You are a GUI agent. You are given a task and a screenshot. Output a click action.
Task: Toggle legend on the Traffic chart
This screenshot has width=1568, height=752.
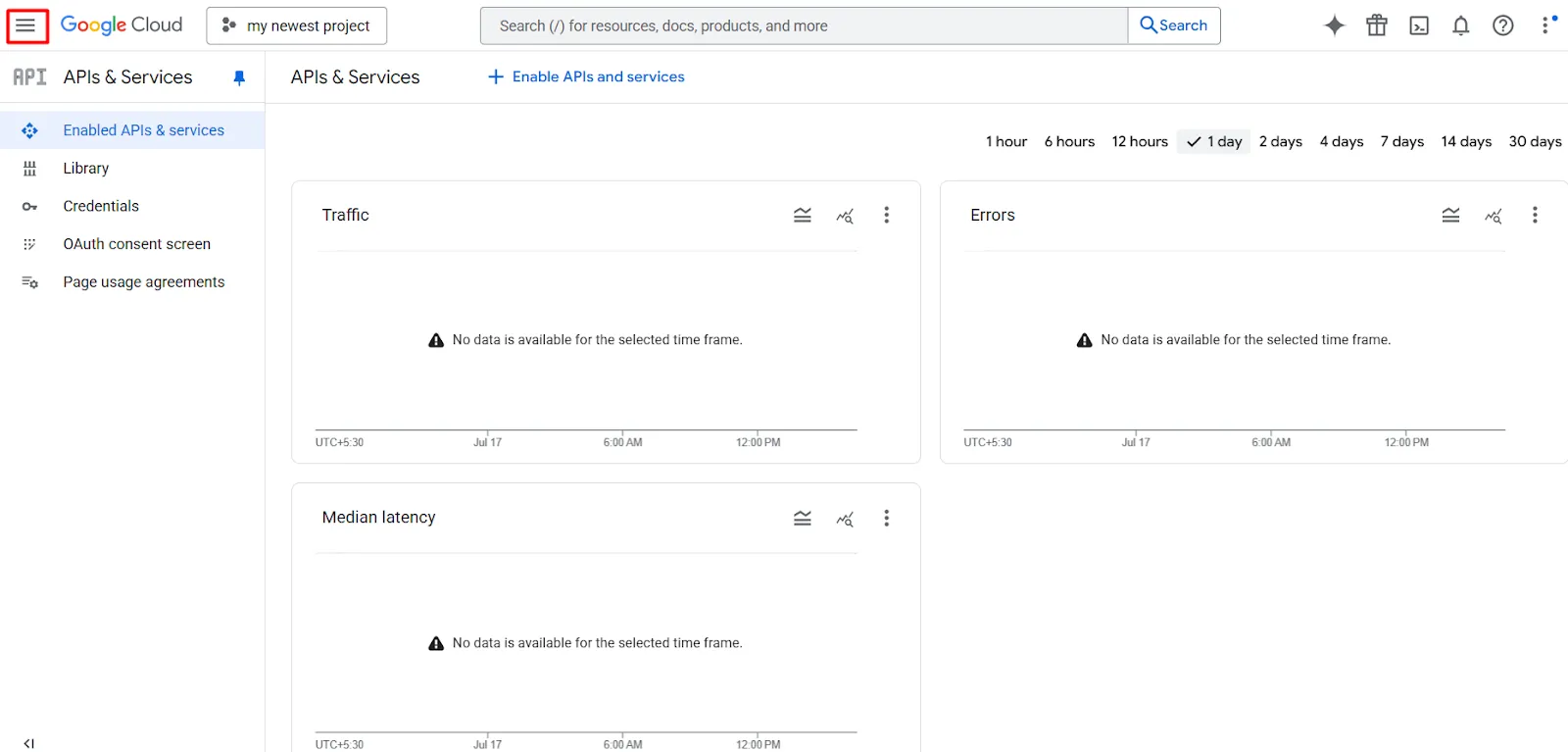pyautogui.click(x=803, y=216)
